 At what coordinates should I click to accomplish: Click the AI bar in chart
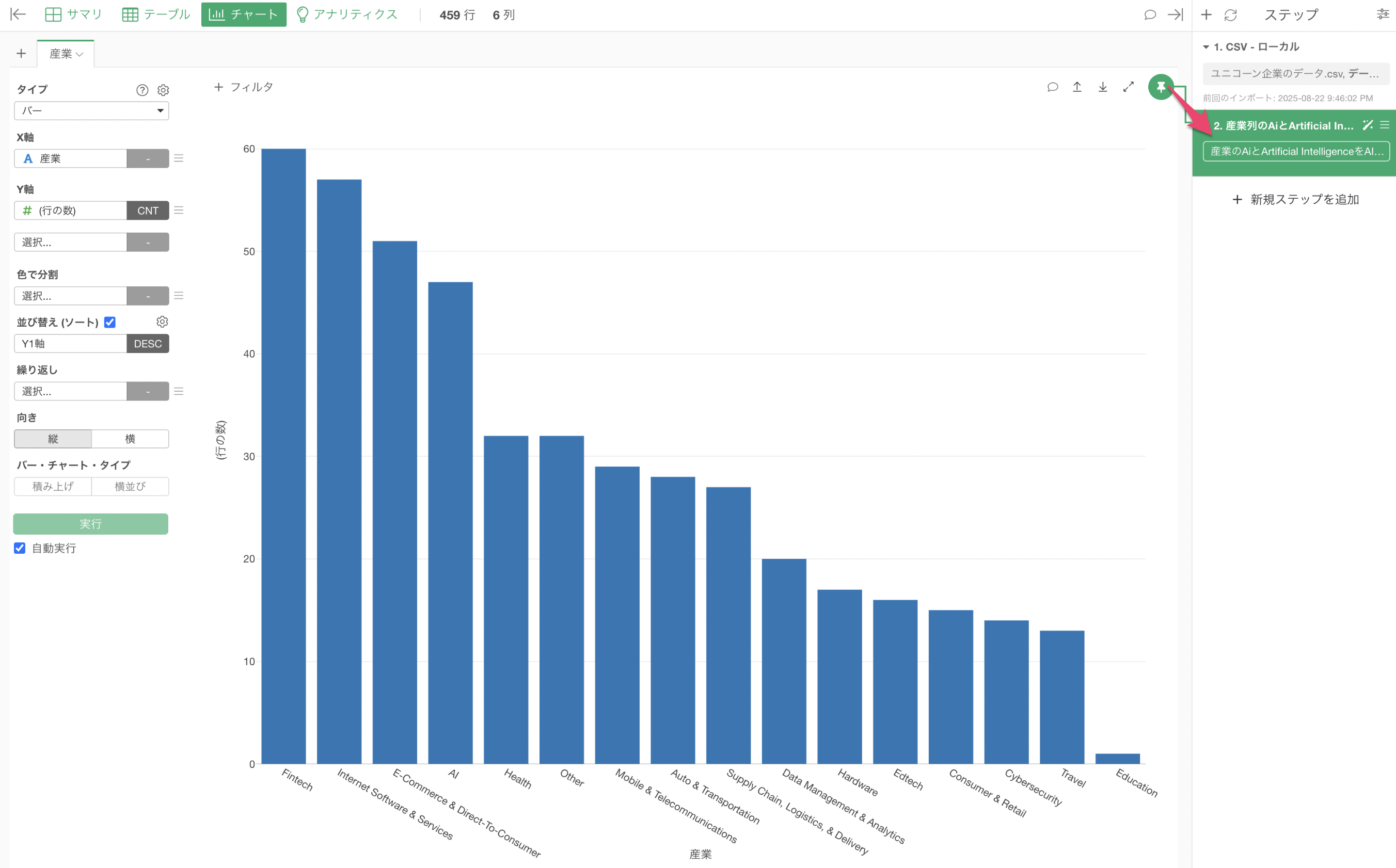coord(450,523)
